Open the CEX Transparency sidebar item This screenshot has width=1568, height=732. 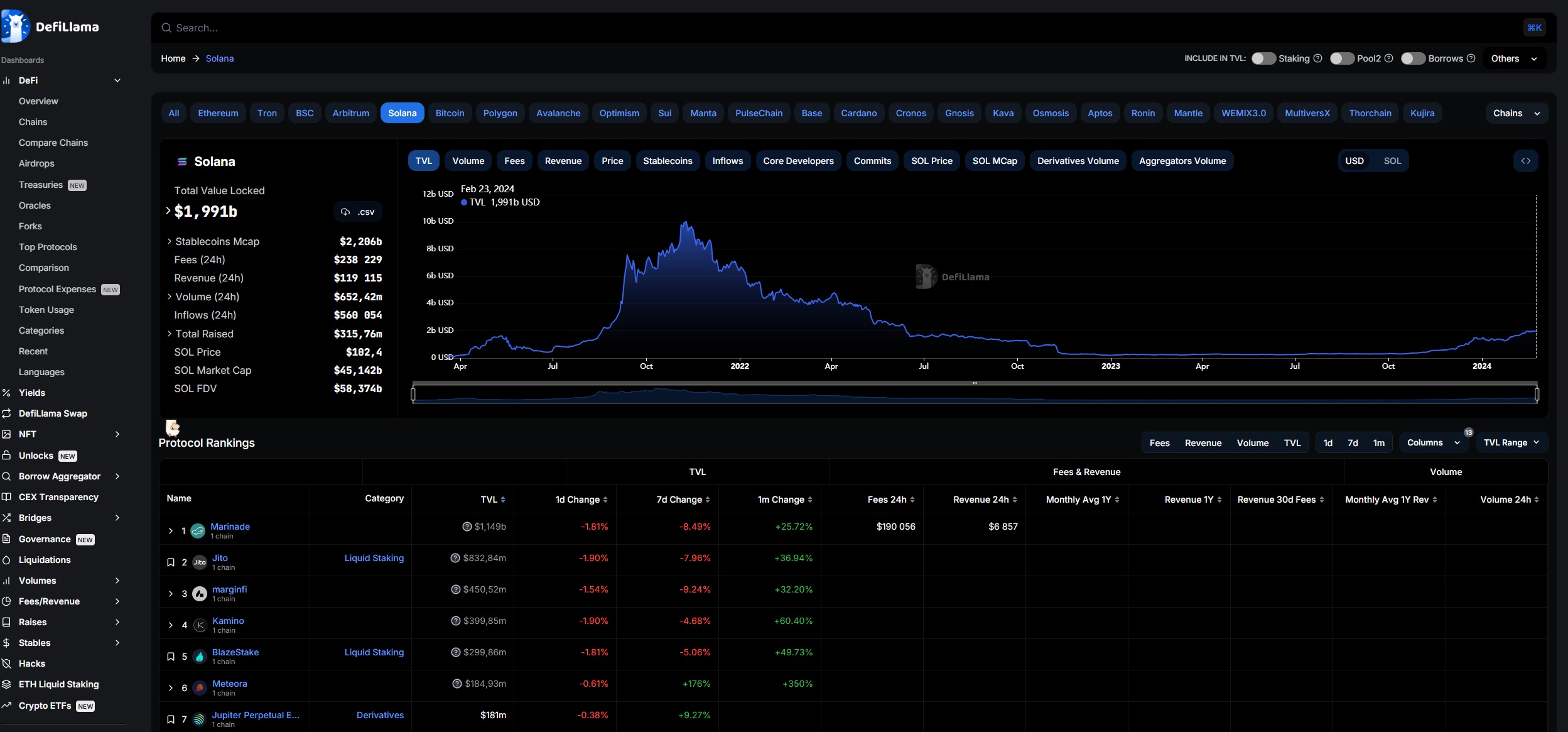pos(58,497)
